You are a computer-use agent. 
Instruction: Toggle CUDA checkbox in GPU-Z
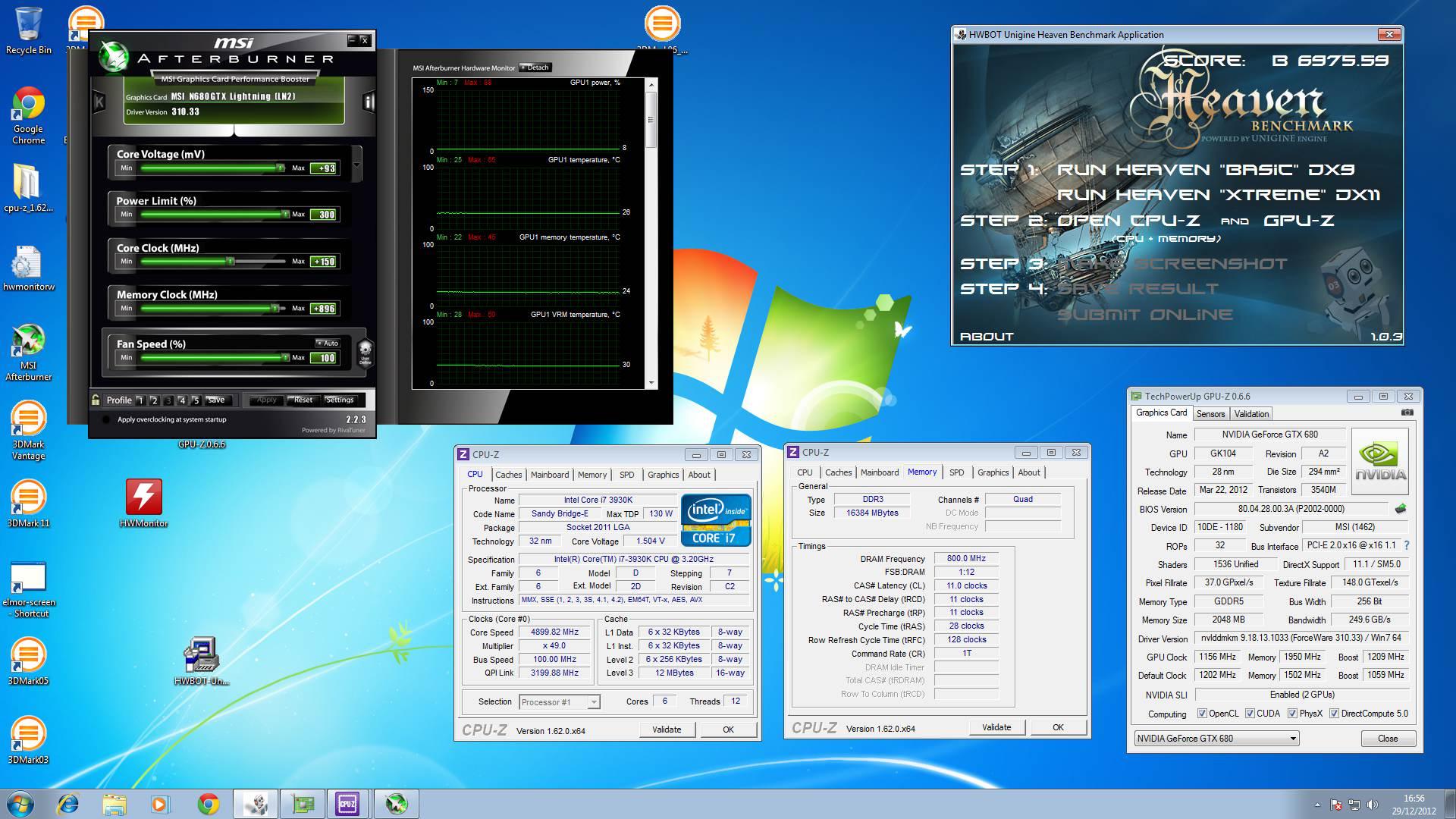coord(1250,714)
